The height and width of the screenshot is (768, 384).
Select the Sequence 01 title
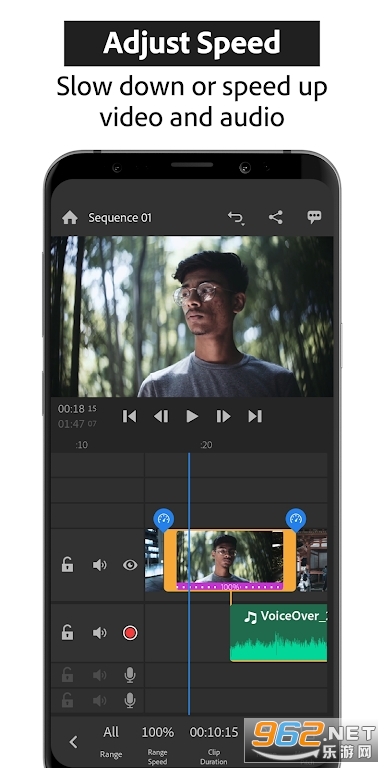[x=120, y=217]
